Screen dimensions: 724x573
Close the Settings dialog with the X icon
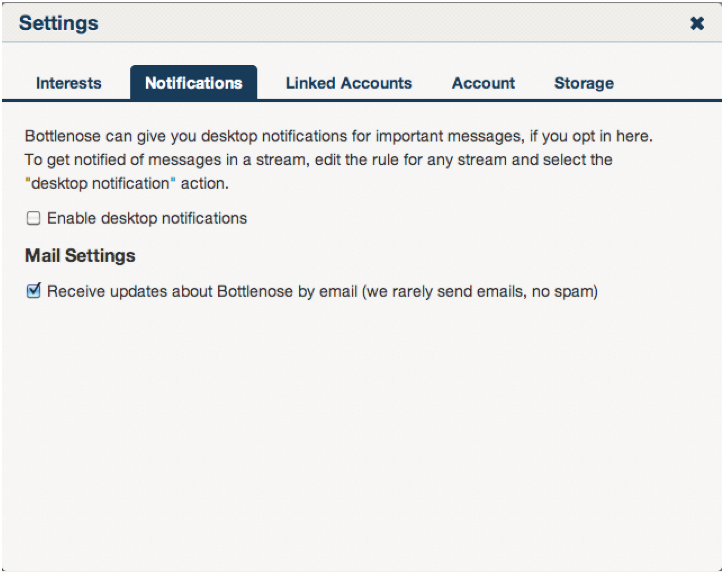(x=697, y=23)
